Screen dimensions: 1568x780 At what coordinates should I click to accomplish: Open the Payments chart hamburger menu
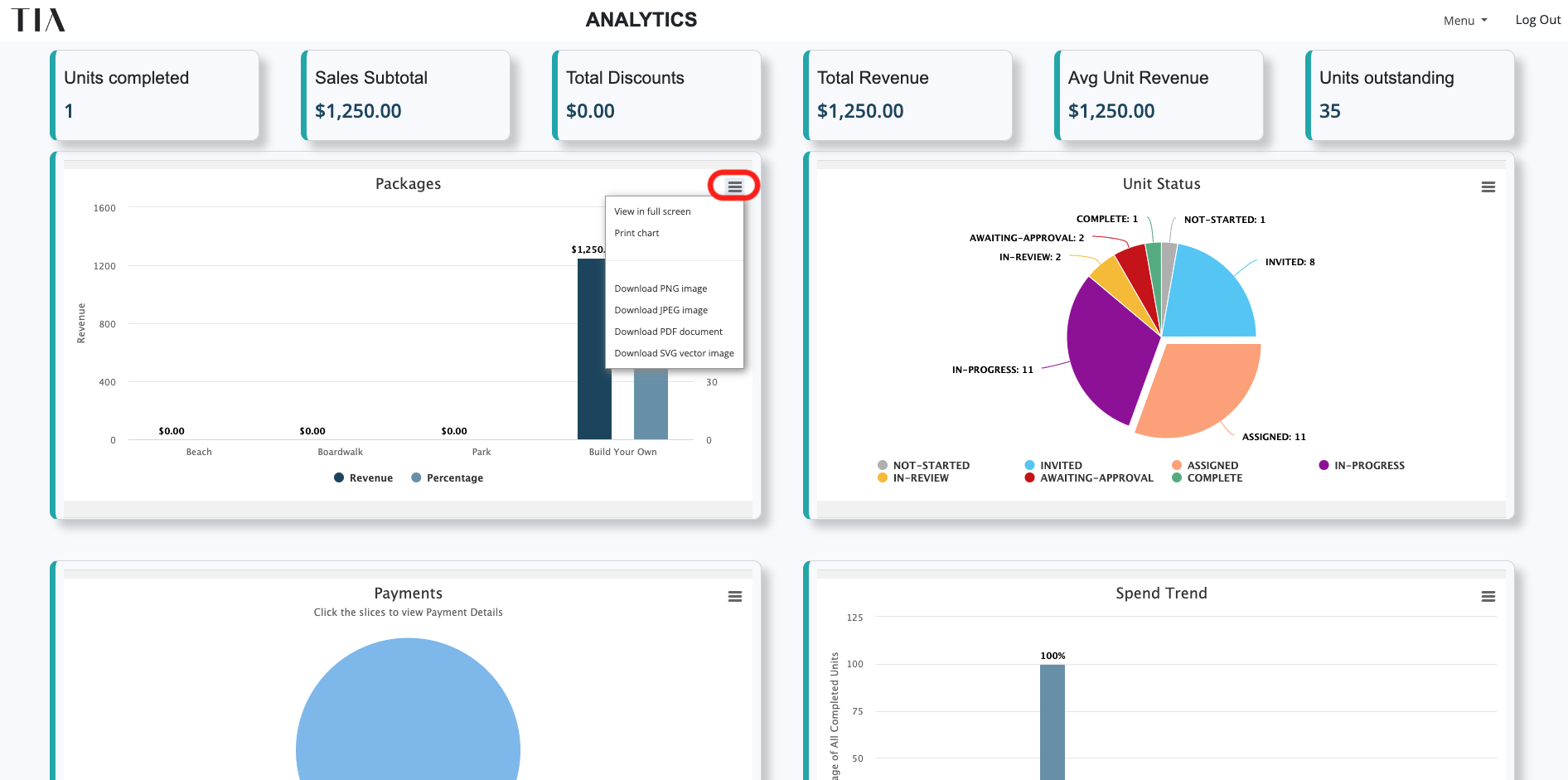(734, 596)
